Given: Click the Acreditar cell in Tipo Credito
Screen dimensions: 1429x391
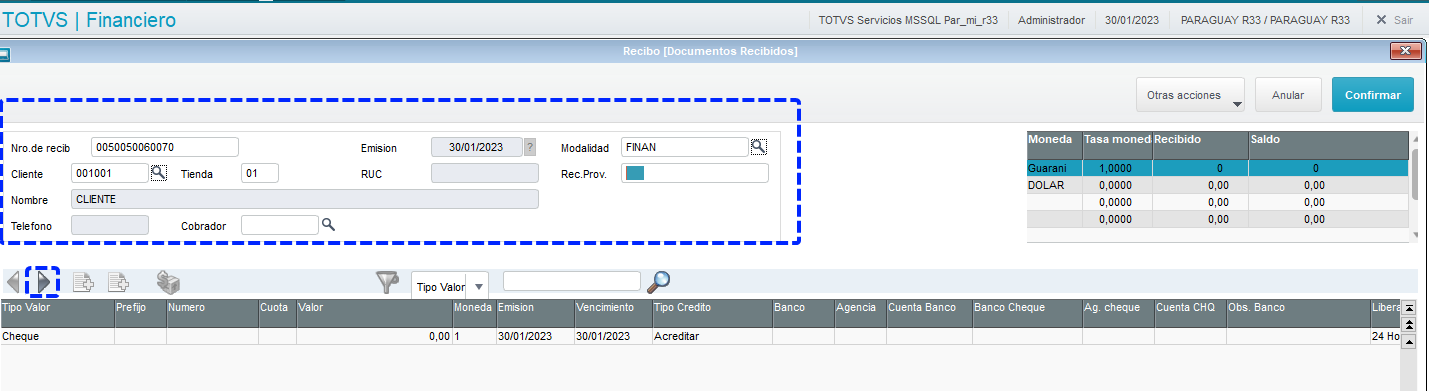Looking at the screenshot, I should [x=711, y=337].
